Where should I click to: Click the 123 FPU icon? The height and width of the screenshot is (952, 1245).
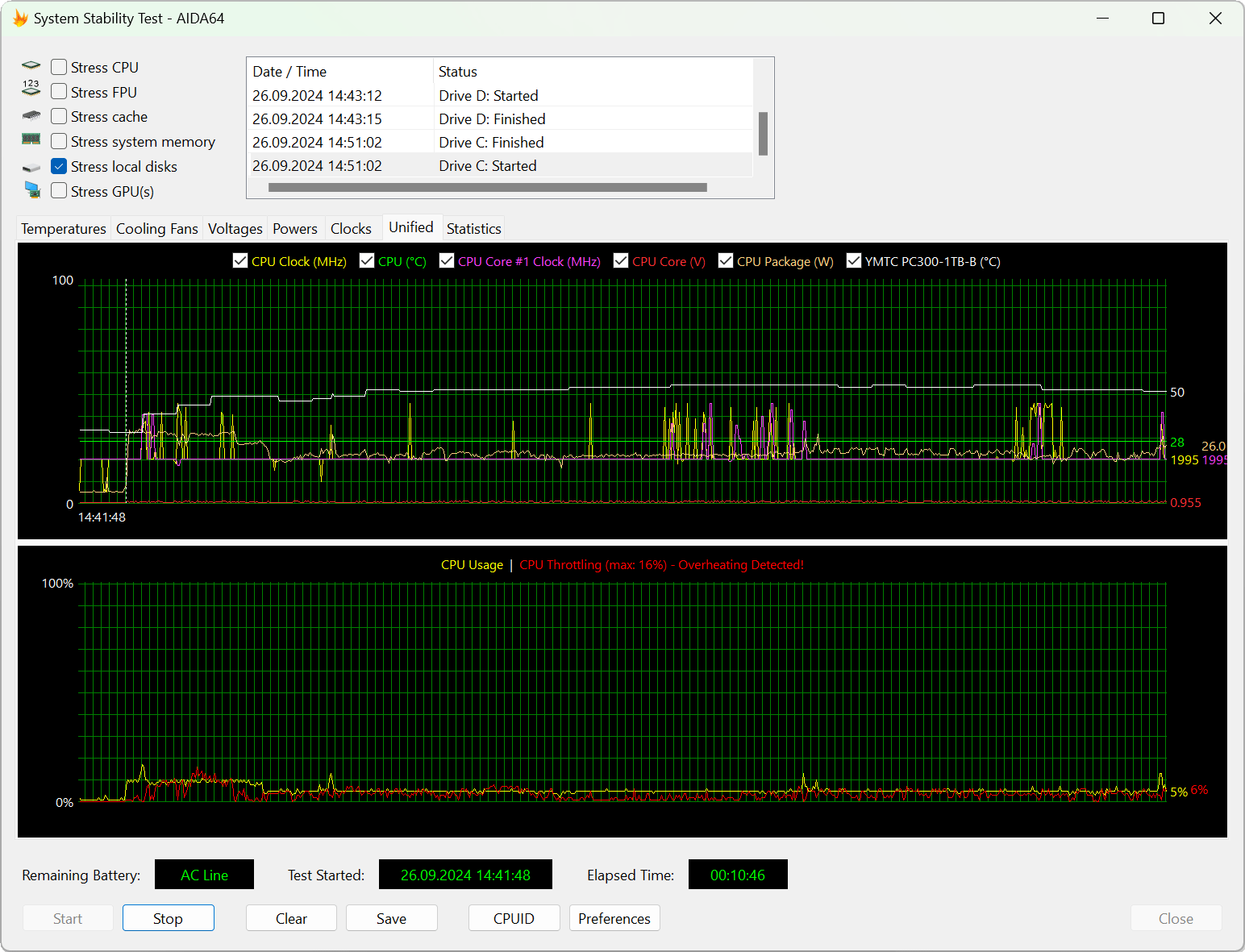tap(31, 89)
